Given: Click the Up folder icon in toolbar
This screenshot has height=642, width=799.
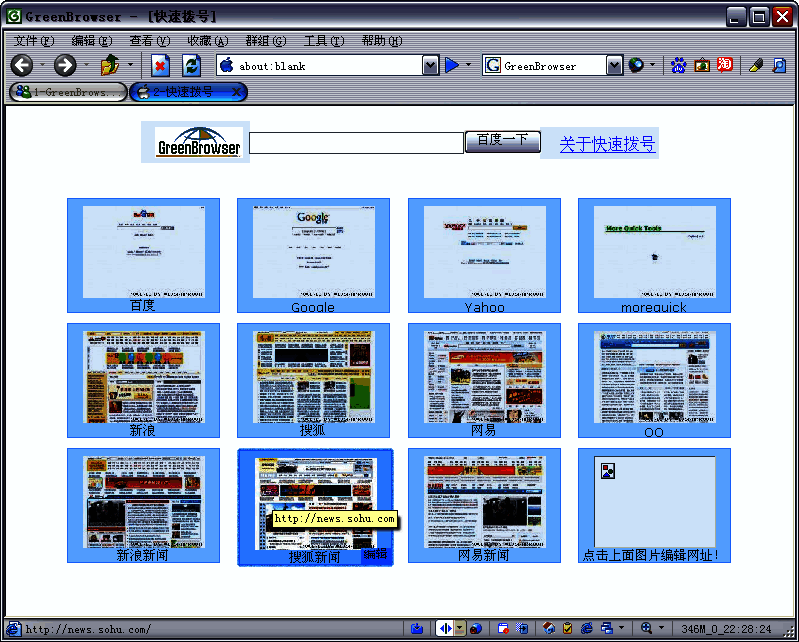Looking at the screenshot, I should point(110,65).
